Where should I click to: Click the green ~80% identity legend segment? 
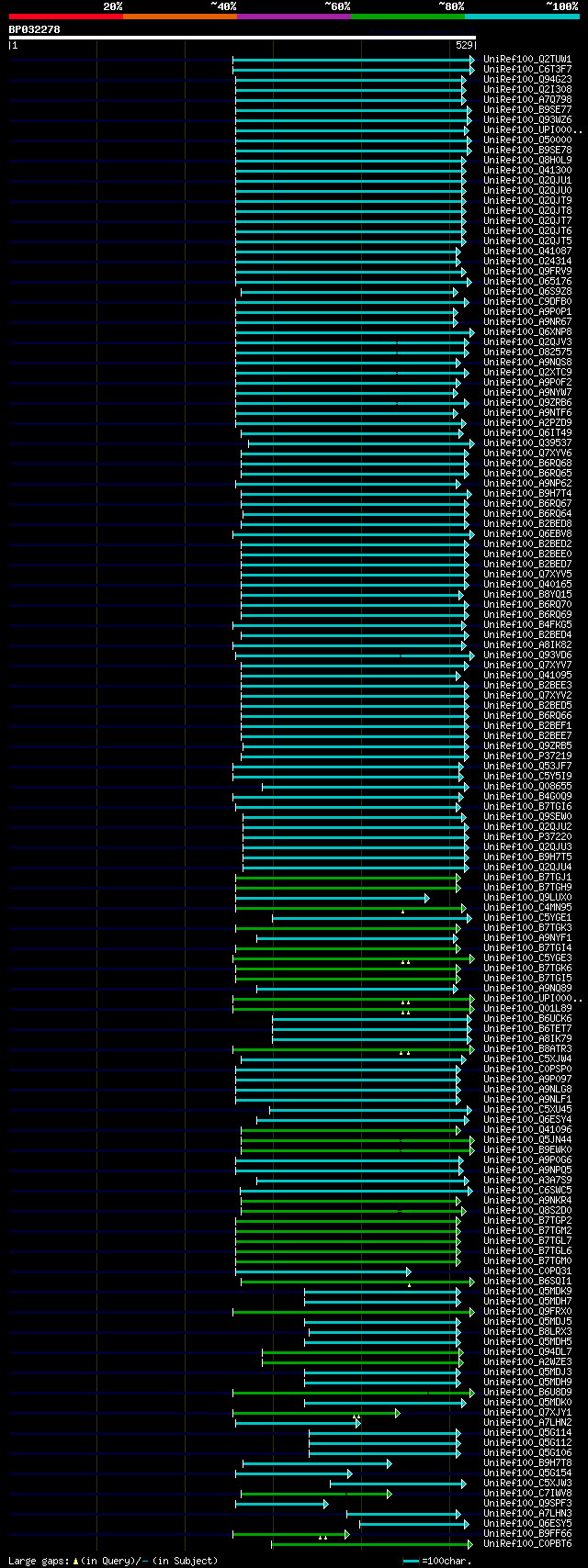tap(408, 17)
